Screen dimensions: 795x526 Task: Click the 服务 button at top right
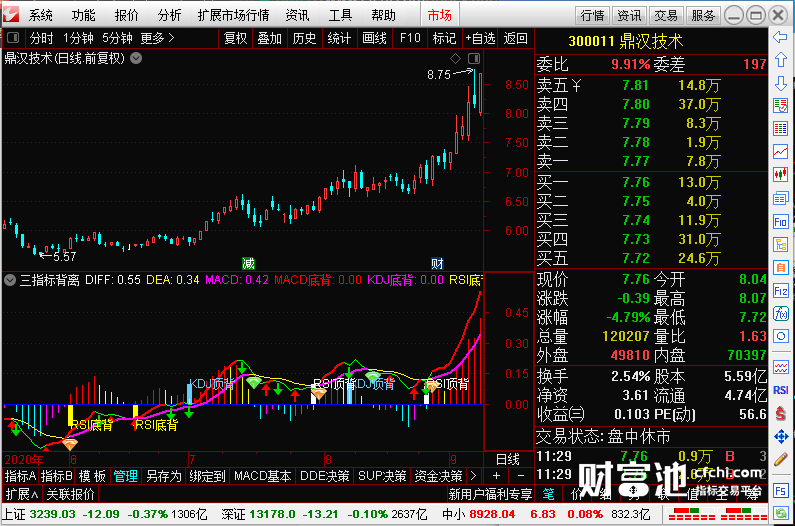pos(703,16)
